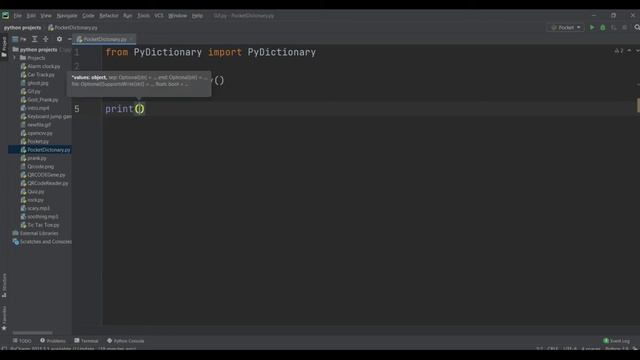Open the Refactor menu
This screenshot has width=640, height=360.
[x=109, y=16]
